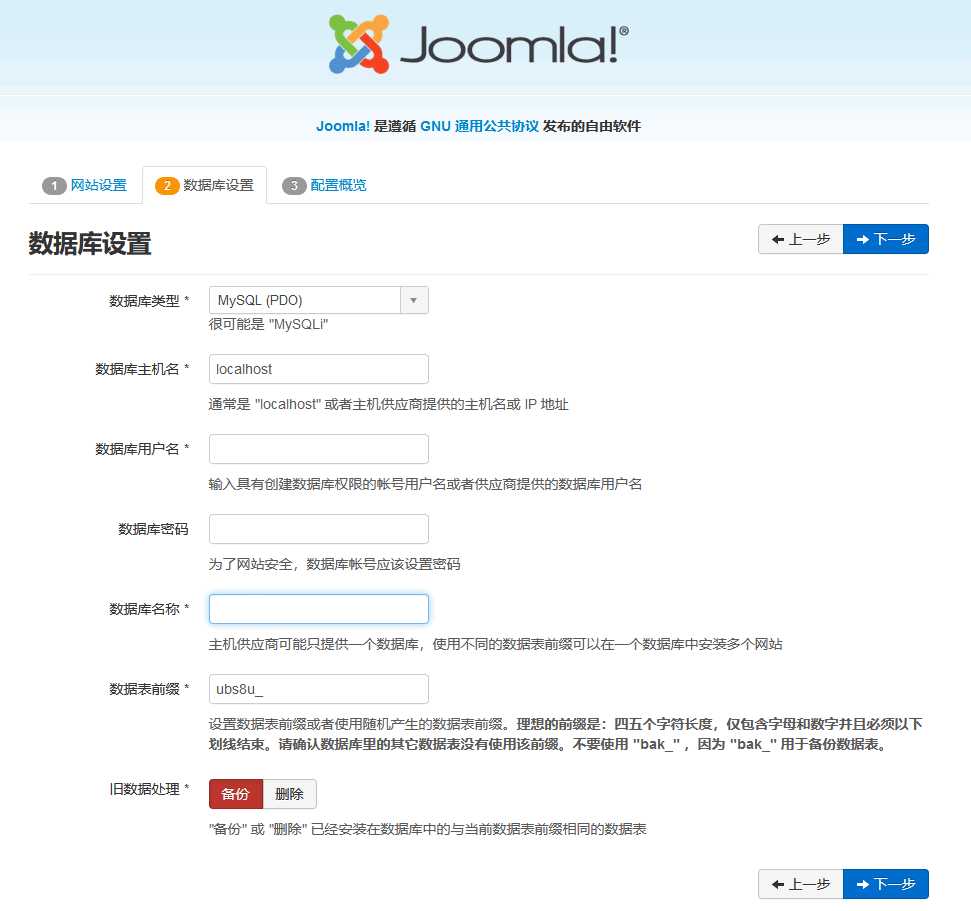Open the GNU 通用公共协议 link
Image resolution: width=971 pixels, height=911 pixels.
tap(479, 126)
